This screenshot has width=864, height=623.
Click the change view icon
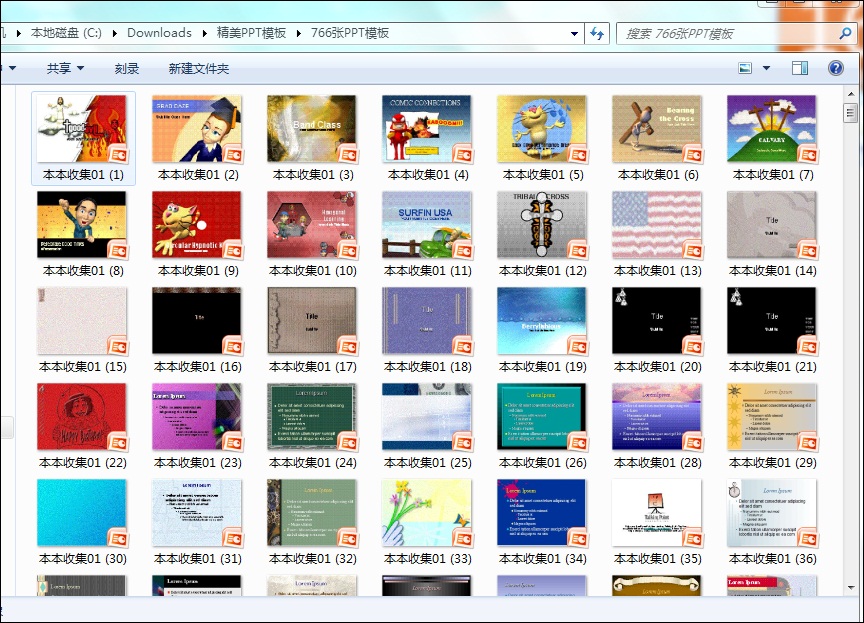click(745, 68)
